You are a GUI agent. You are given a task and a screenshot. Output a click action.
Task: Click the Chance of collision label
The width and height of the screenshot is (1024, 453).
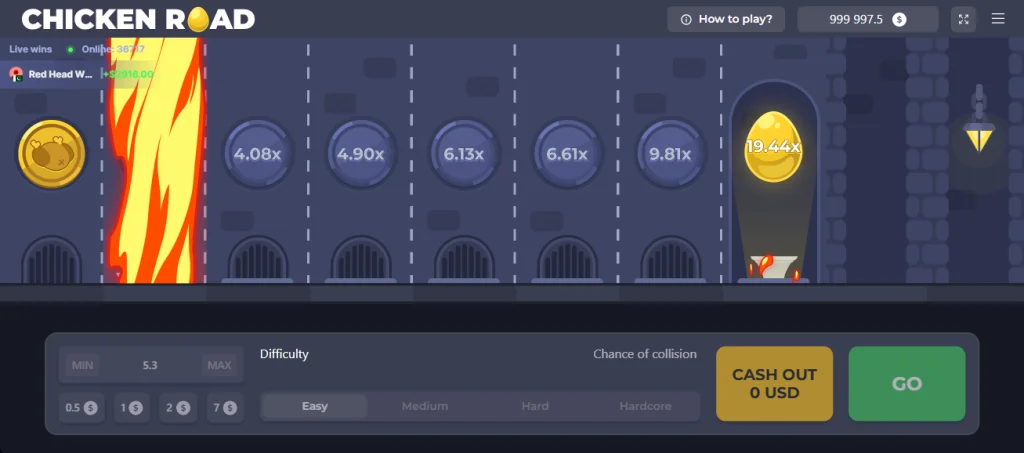click(645, 354)
